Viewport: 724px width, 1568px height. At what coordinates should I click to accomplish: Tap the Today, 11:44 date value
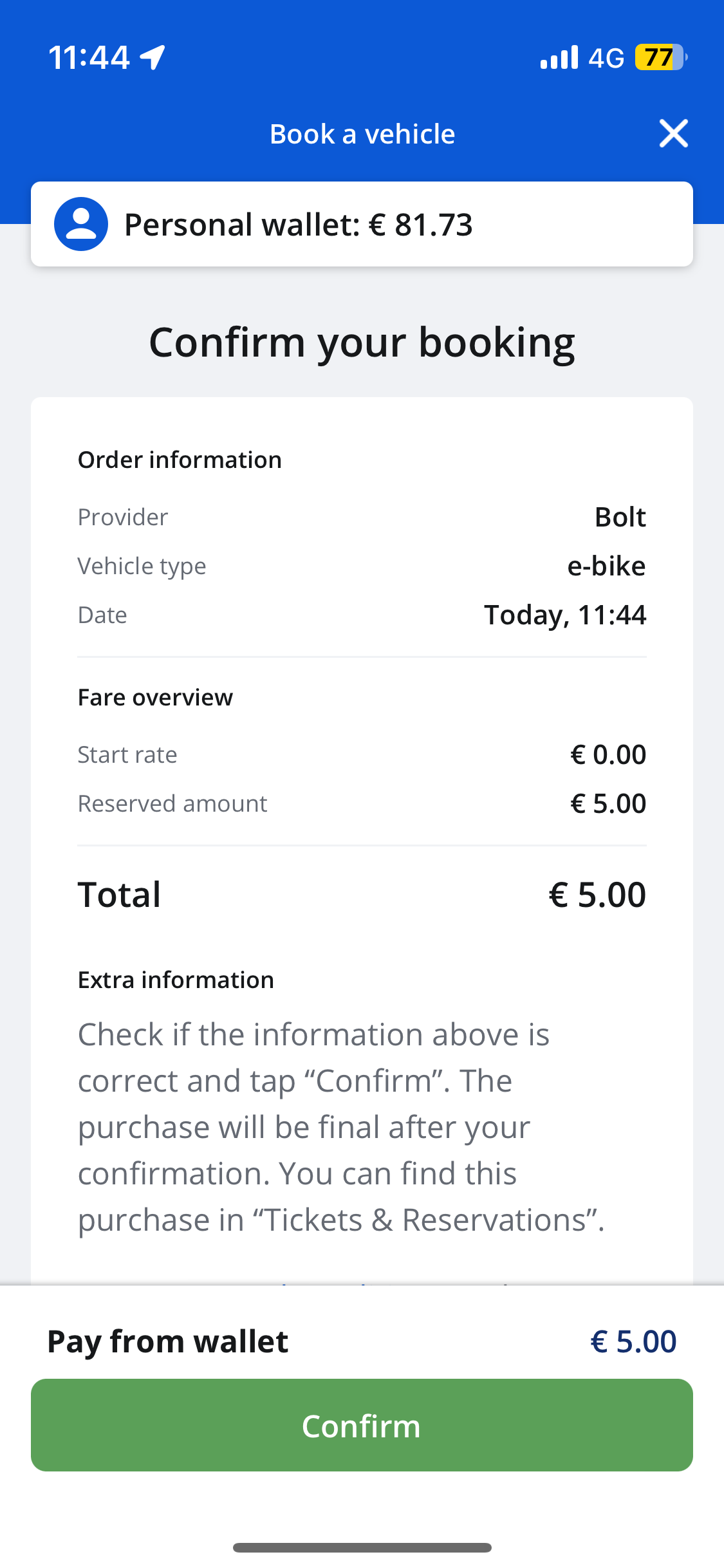click(x=565, y=615)
